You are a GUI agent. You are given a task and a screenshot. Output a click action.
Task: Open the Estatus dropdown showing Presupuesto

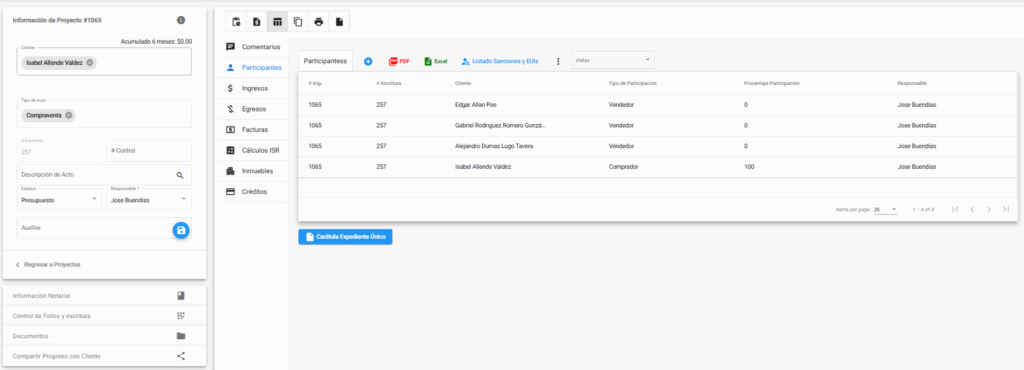(59, 199)
